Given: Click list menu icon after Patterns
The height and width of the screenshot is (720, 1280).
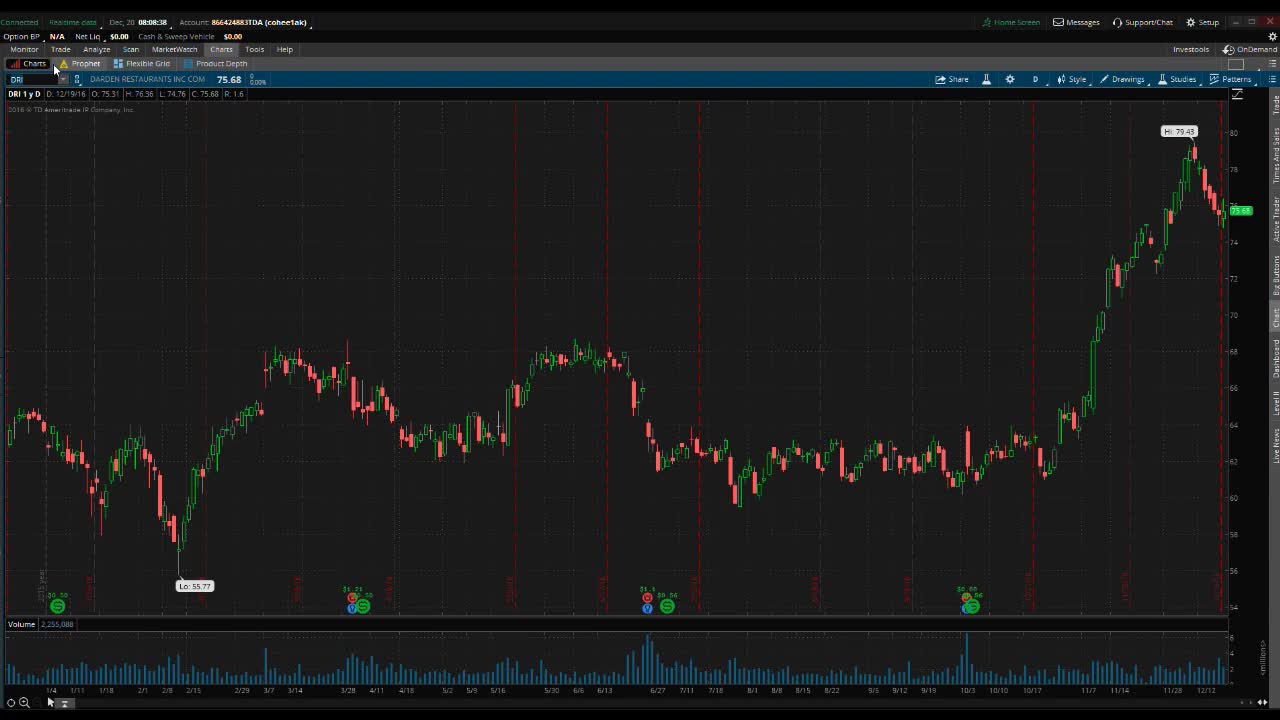Looking at the screenshot, I should point(1272,79).
